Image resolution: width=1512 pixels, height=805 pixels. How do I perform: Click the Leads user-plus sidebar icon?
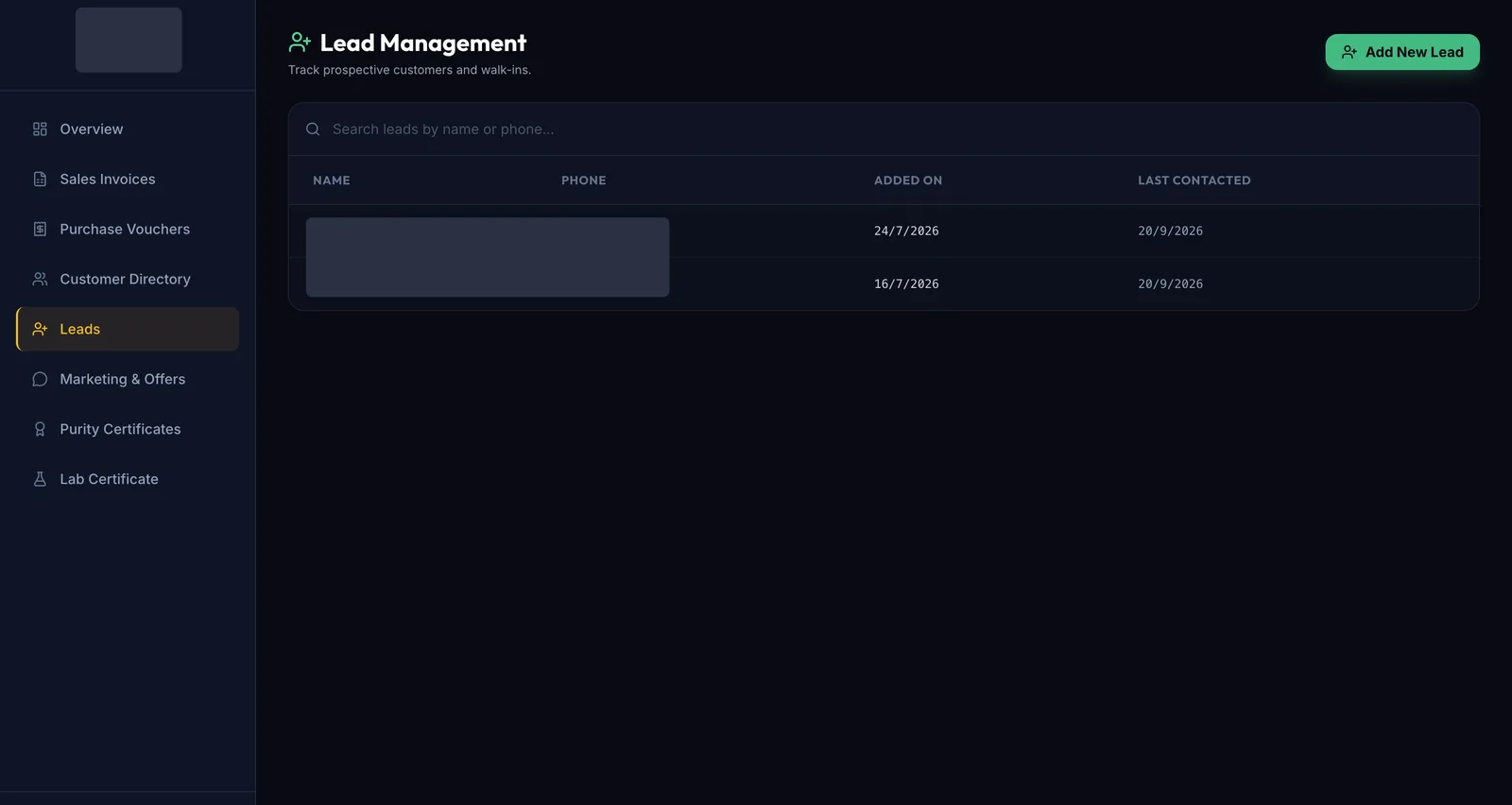tap(40, 330)
